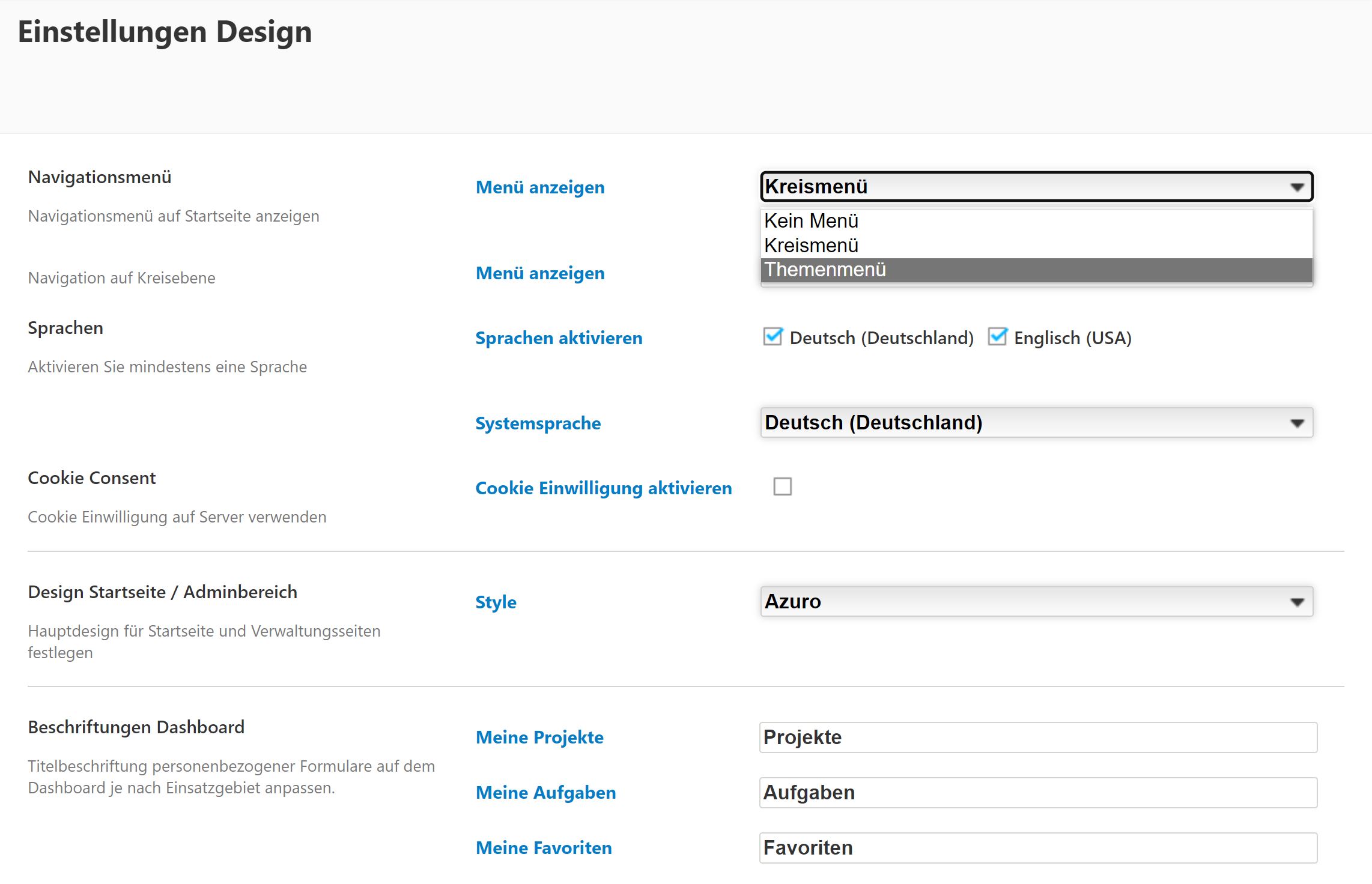Uncheck the Englisch (USA) language checkbox
This screenshot has height=884, width=1372.
(997, 337)
